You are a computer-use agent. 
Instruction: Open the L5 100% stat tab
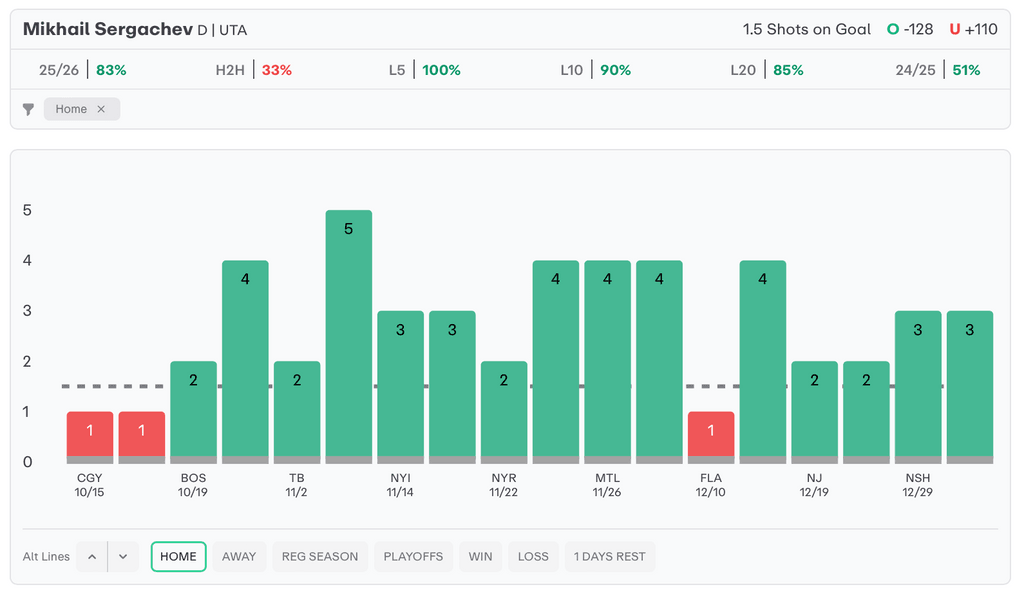425,70
